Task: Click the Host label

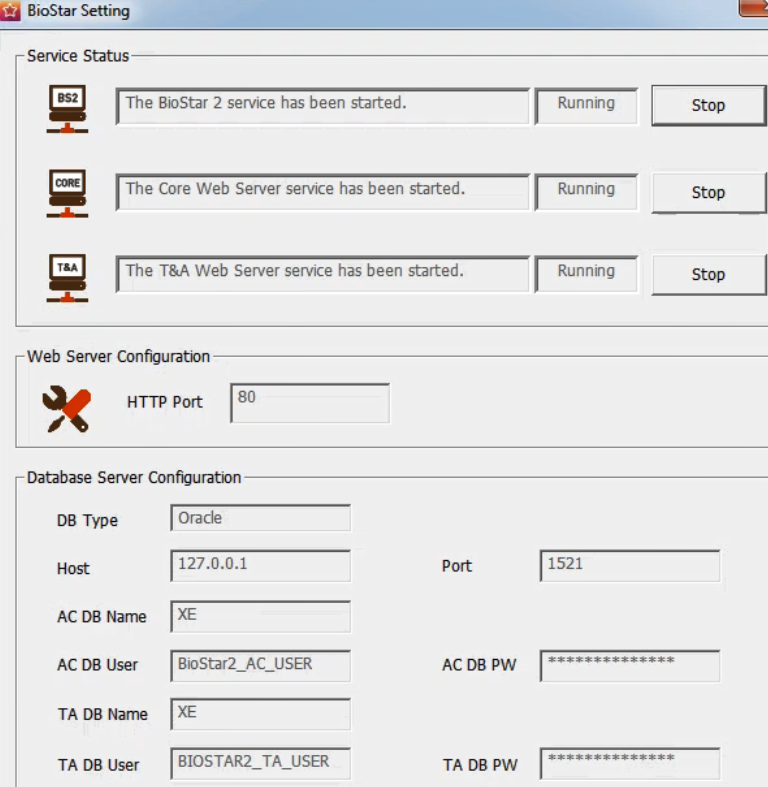Action: [73, 568]
